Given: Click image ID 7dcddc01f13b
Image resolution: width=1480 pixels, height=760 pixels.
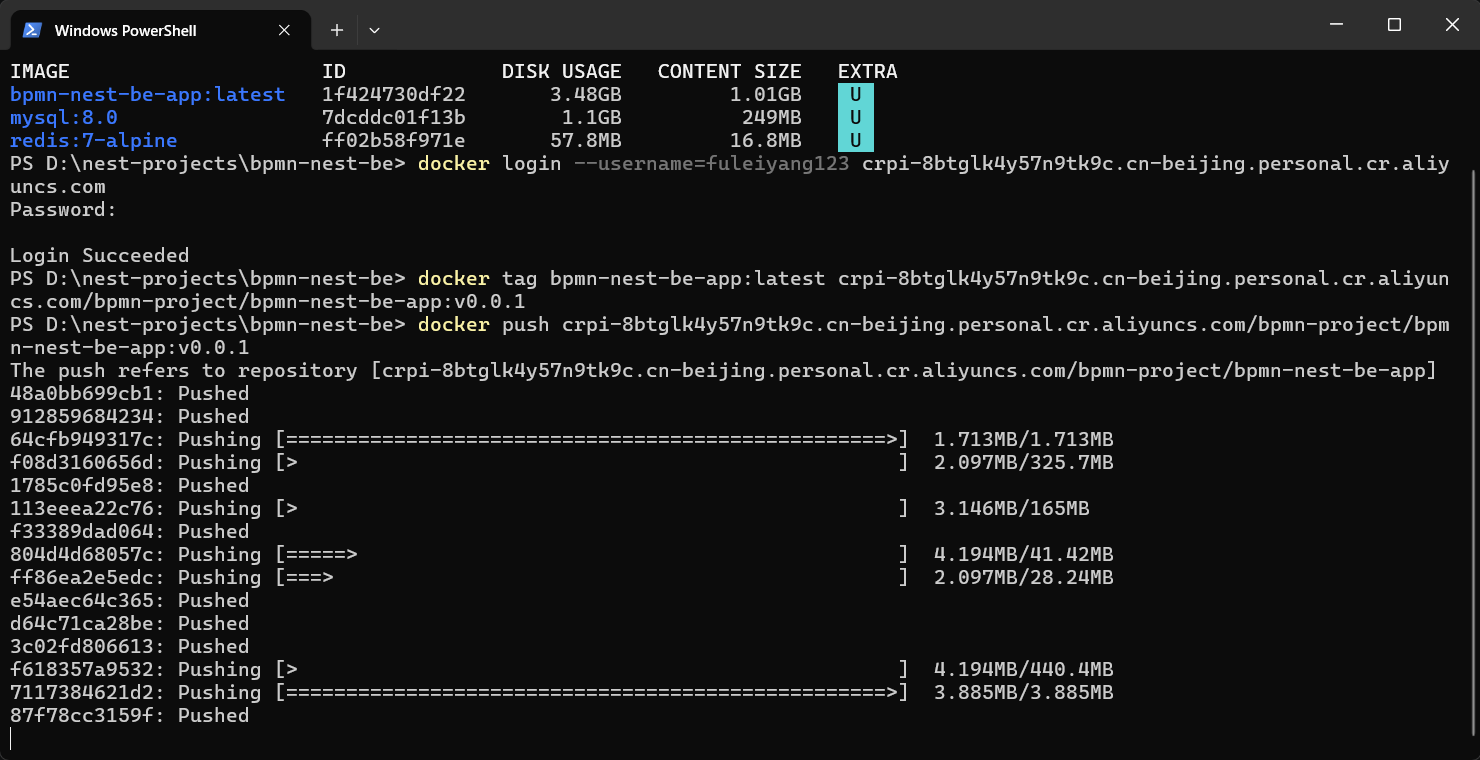Looking at the screenshot, I should point(394,118).
